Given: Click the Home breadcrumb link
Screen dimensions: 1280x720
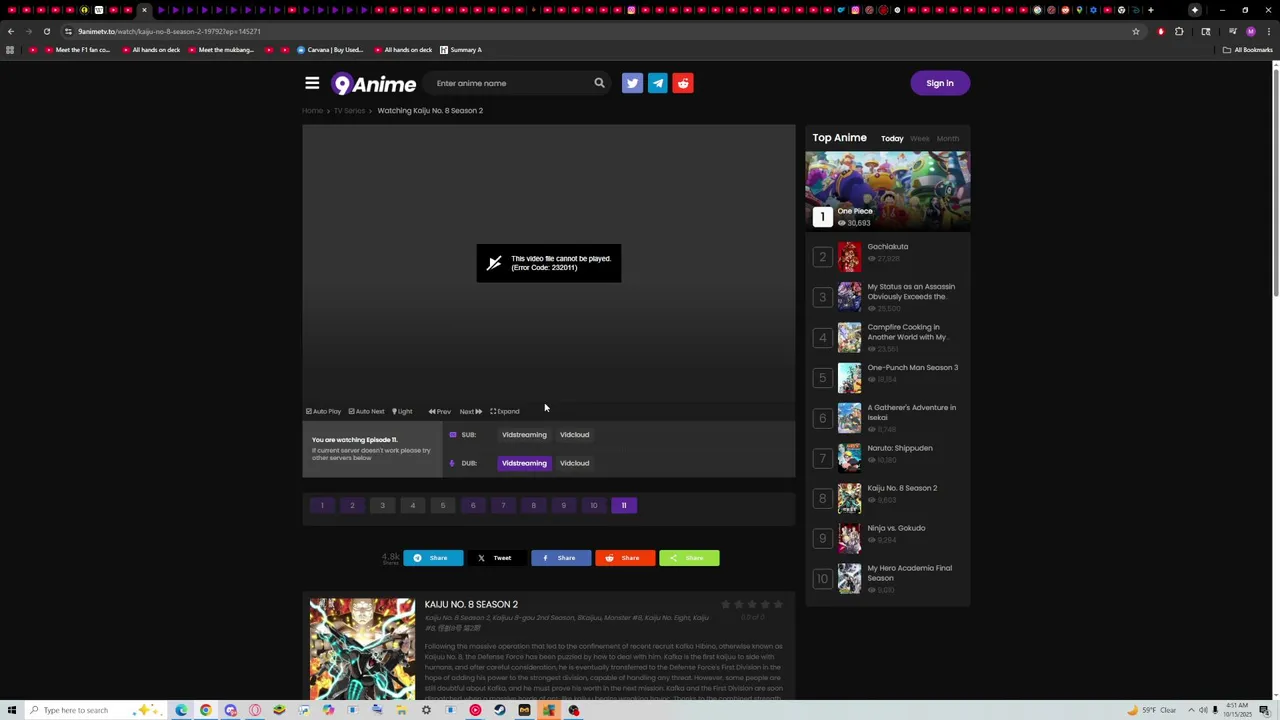Looking at the screenshot, I should (313, 111).
